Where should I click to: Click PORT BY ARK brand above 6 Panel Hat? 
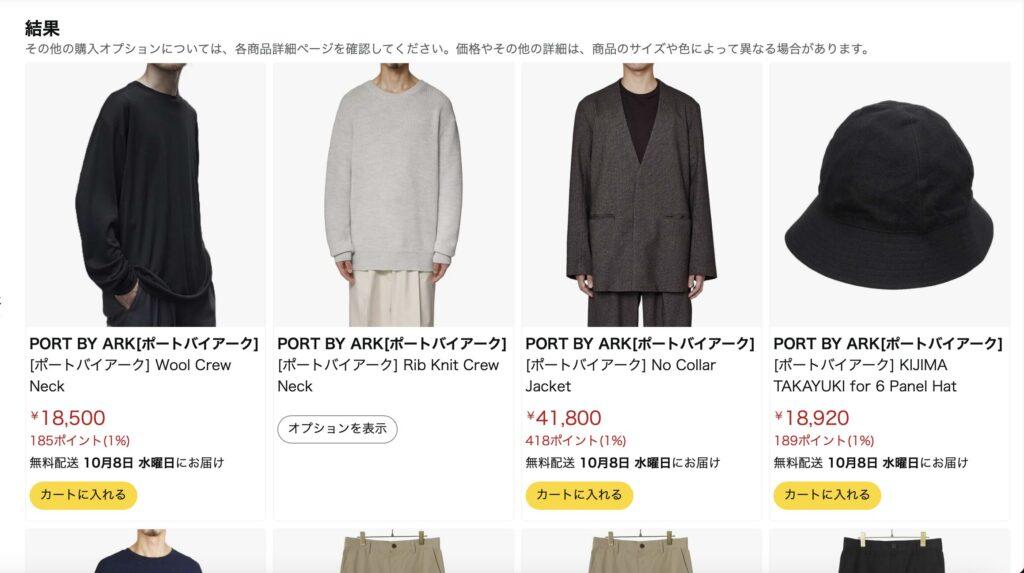pyautogui.click(x=888, y=344)
